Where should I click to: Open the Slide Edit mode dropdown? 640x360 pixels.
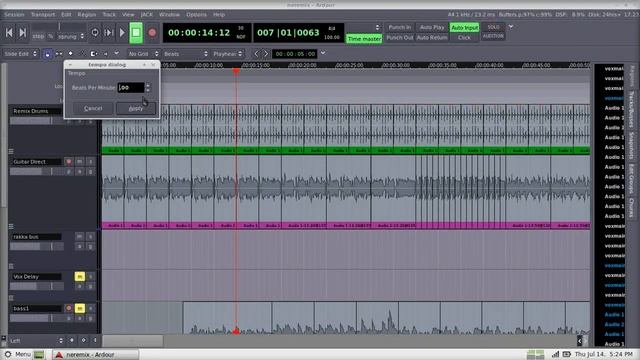[20, 54]
